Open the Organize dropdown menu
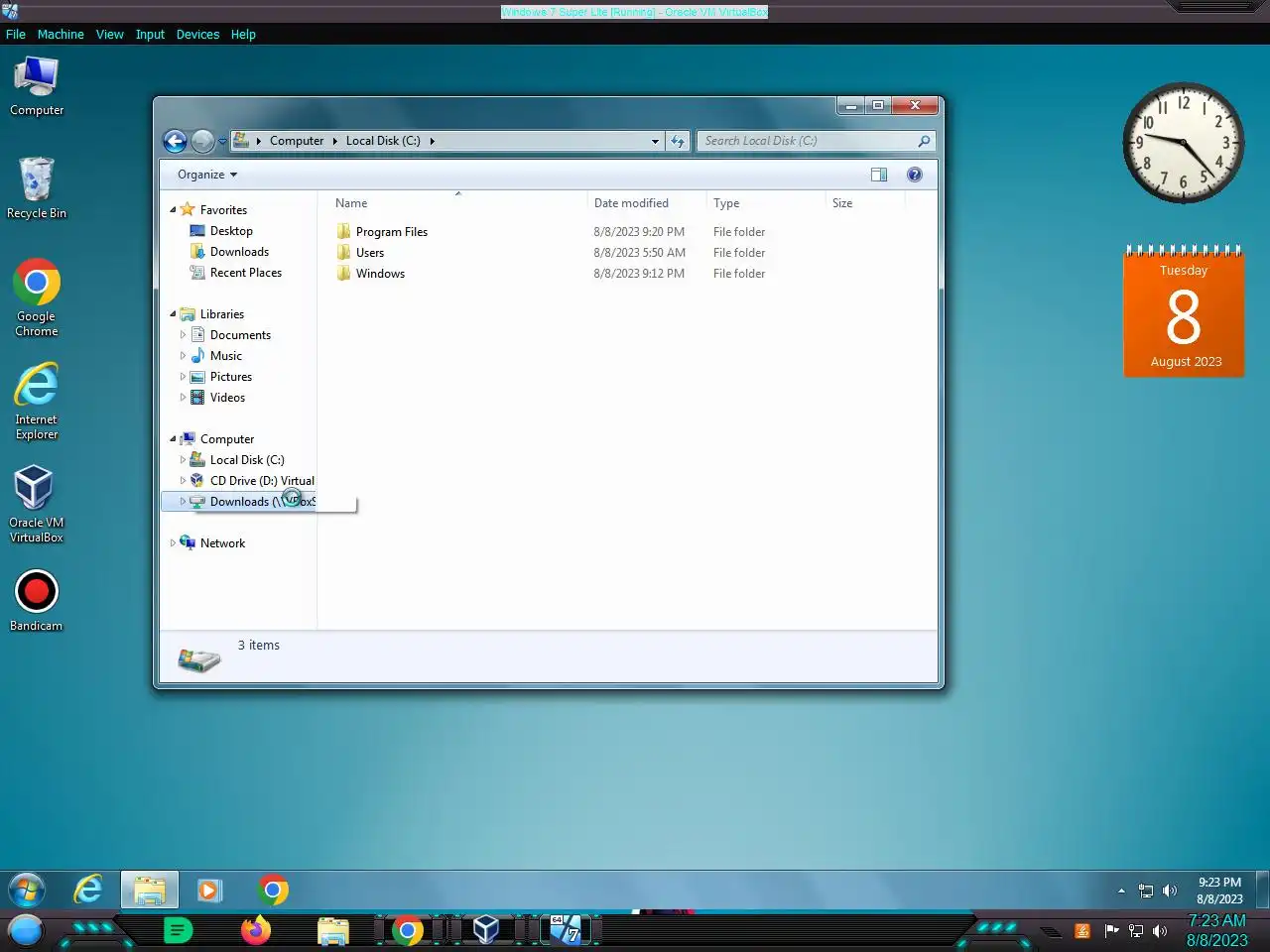 tap(207, 175)
